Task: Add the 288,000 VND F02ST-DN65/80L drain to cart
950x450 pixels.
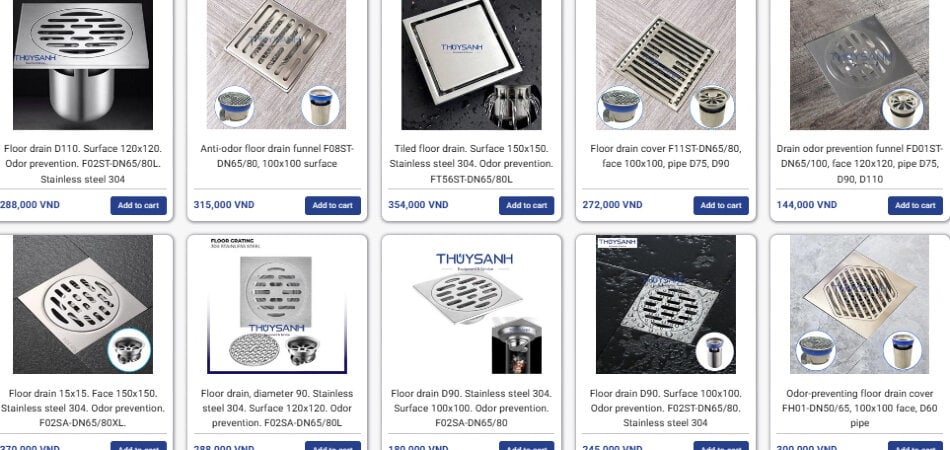Action: coord(138,205)
